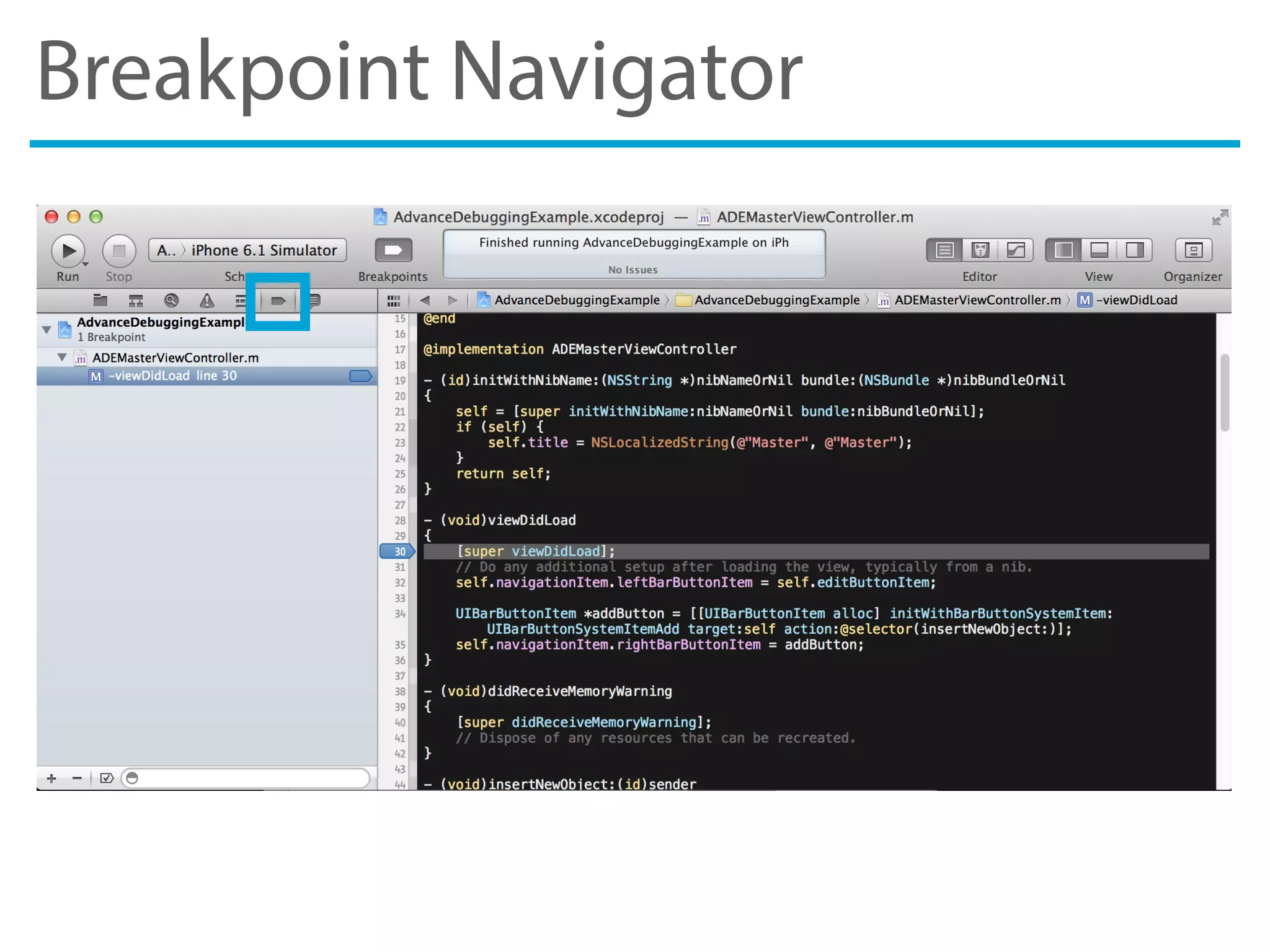This screenshot has height=952, width=1270.
Task: Click the return self; code line
Action: [503, 474]
